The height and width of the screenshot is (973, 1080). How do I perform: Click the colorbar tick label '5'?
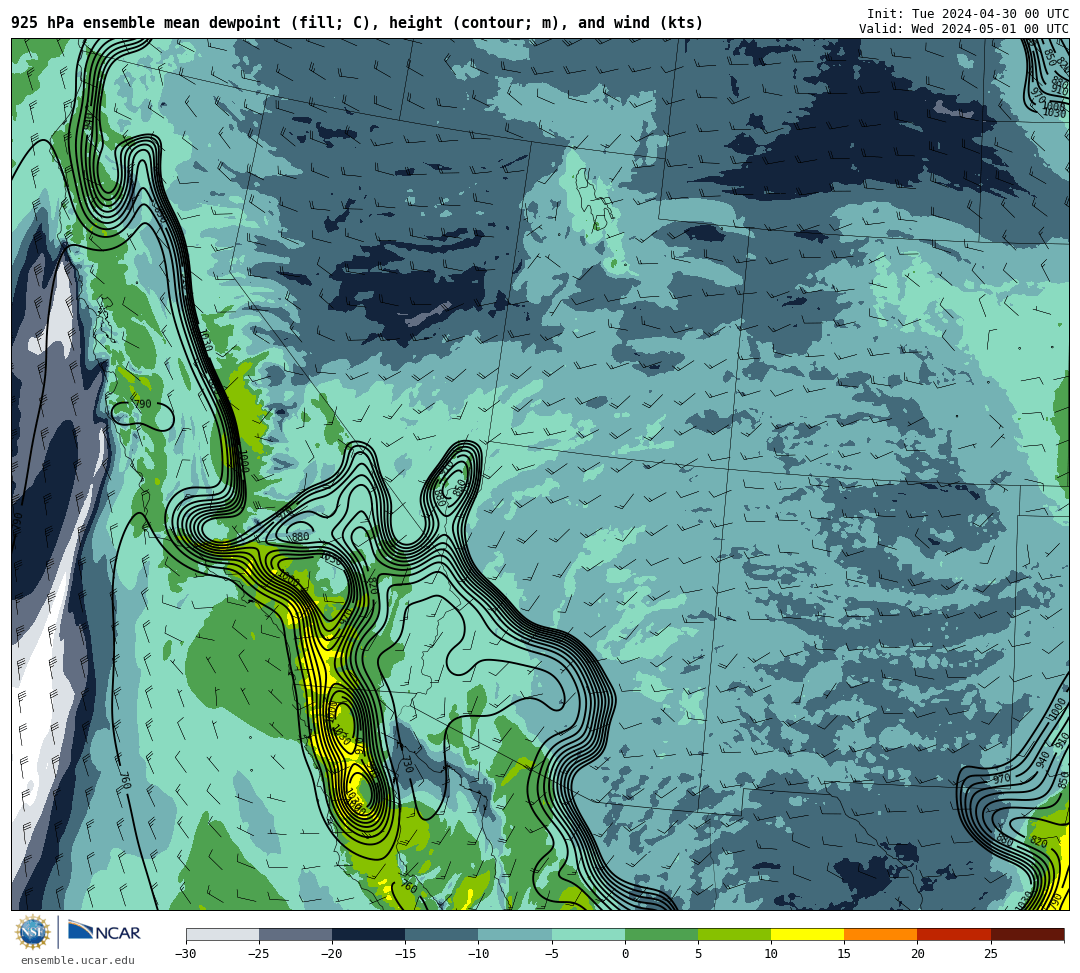[x=698, y=954]
